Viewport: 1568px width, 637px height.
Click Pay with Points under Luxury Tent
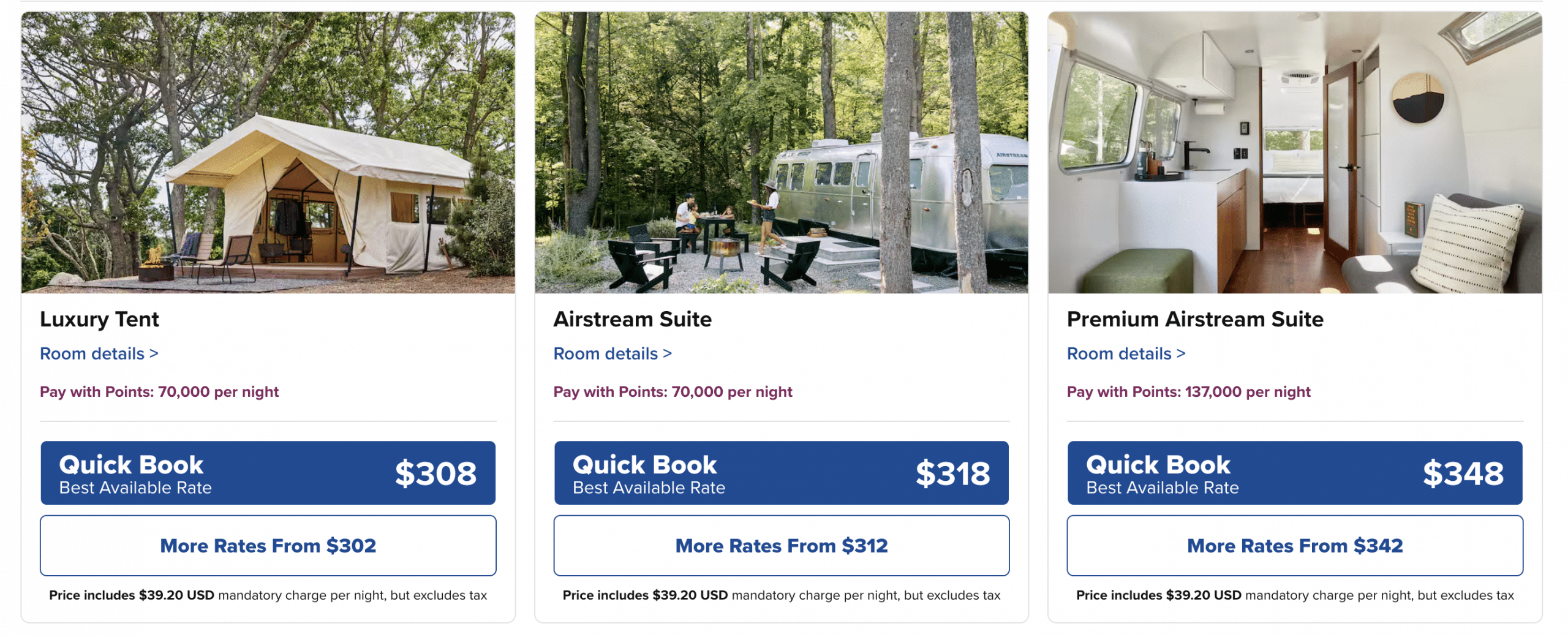pyautogui.click(x=159, y=391)
